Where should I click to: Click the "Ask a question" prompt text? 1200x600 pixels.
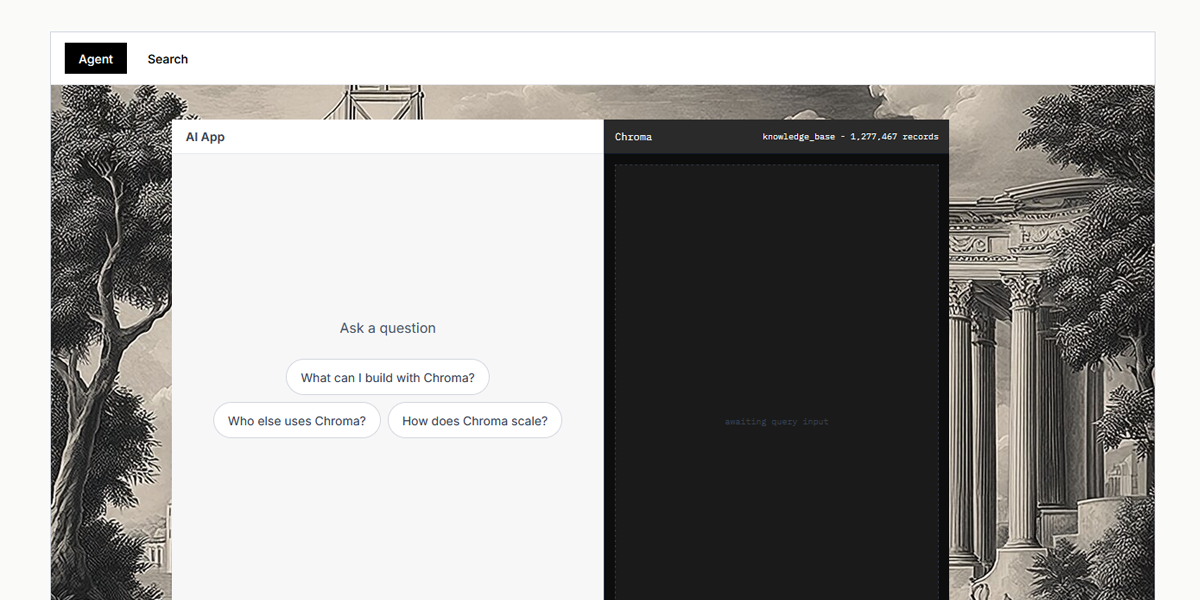[x=388, y=328]
